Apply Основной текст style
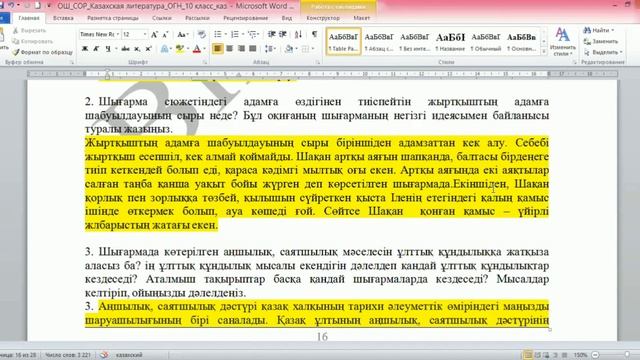Viewport: 640px width, 360px height. pyautogui.click(x=521, y=42)
